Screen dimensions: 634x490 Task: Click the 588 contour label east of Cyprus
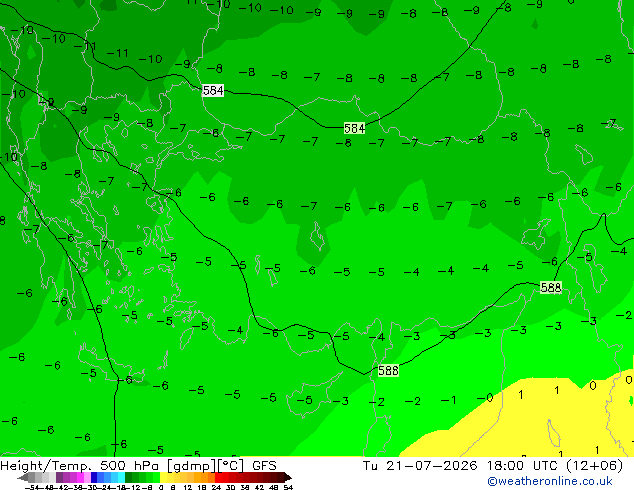point(388,370)
